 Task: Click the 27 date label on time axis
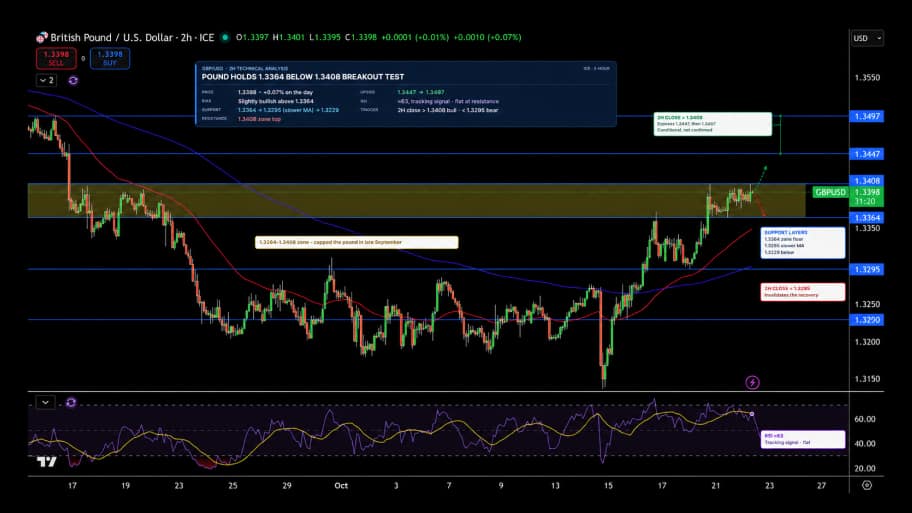pyautogui.click(x=821, y=485)
